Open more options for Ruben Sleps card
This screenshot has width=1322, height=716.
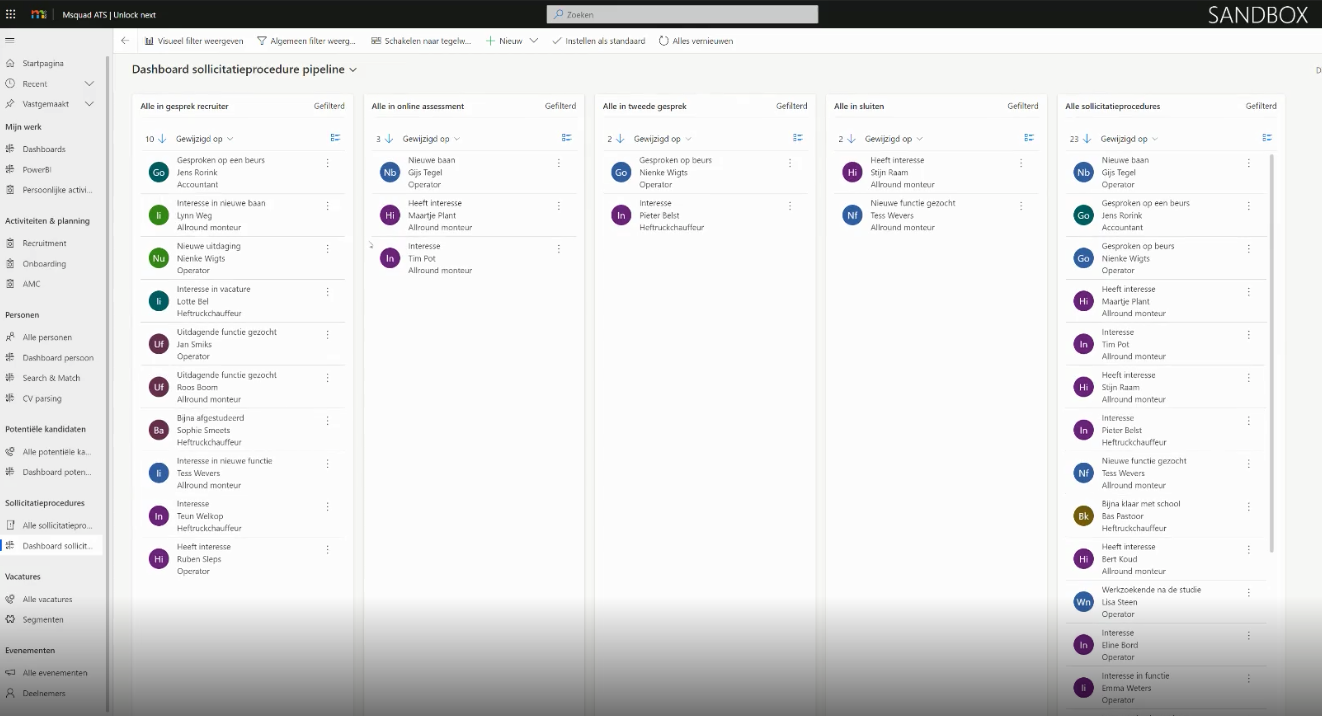(327, 550)
